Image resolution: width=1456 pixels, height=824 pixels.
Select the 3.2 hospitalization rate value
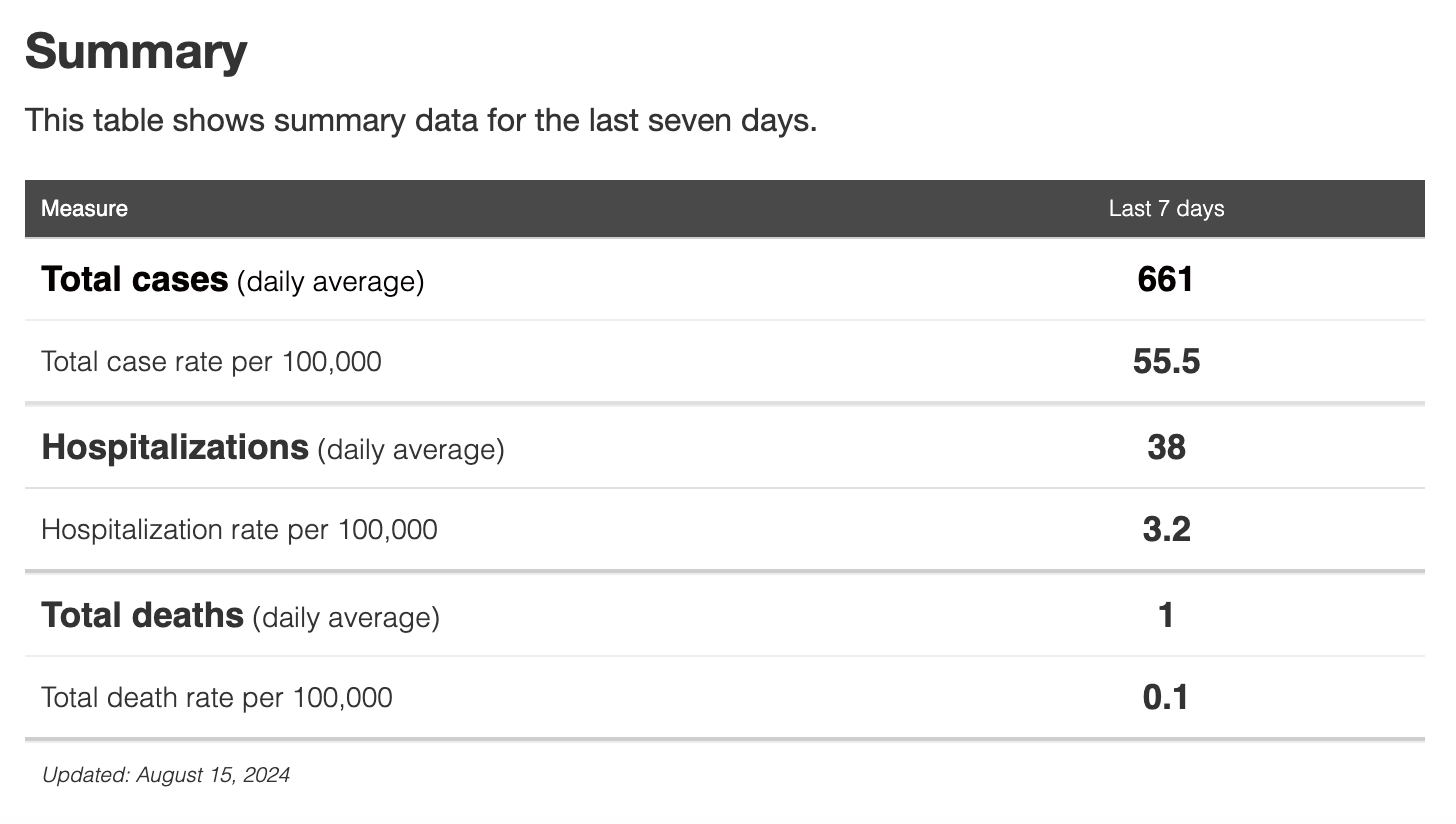point(1166,529)
